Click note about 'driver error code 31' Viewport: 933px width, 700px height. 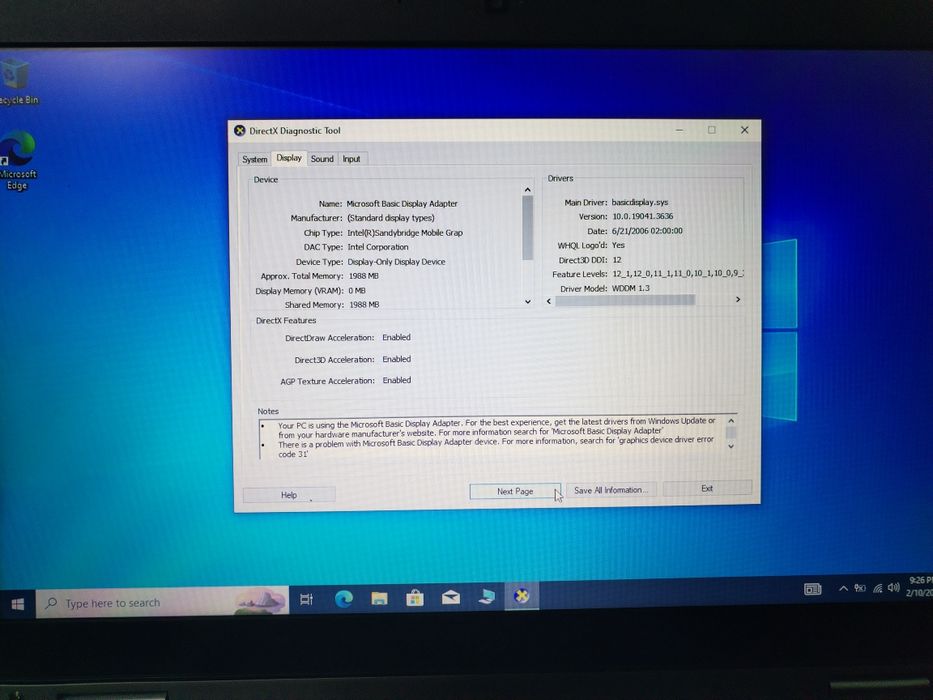point(496,447)
